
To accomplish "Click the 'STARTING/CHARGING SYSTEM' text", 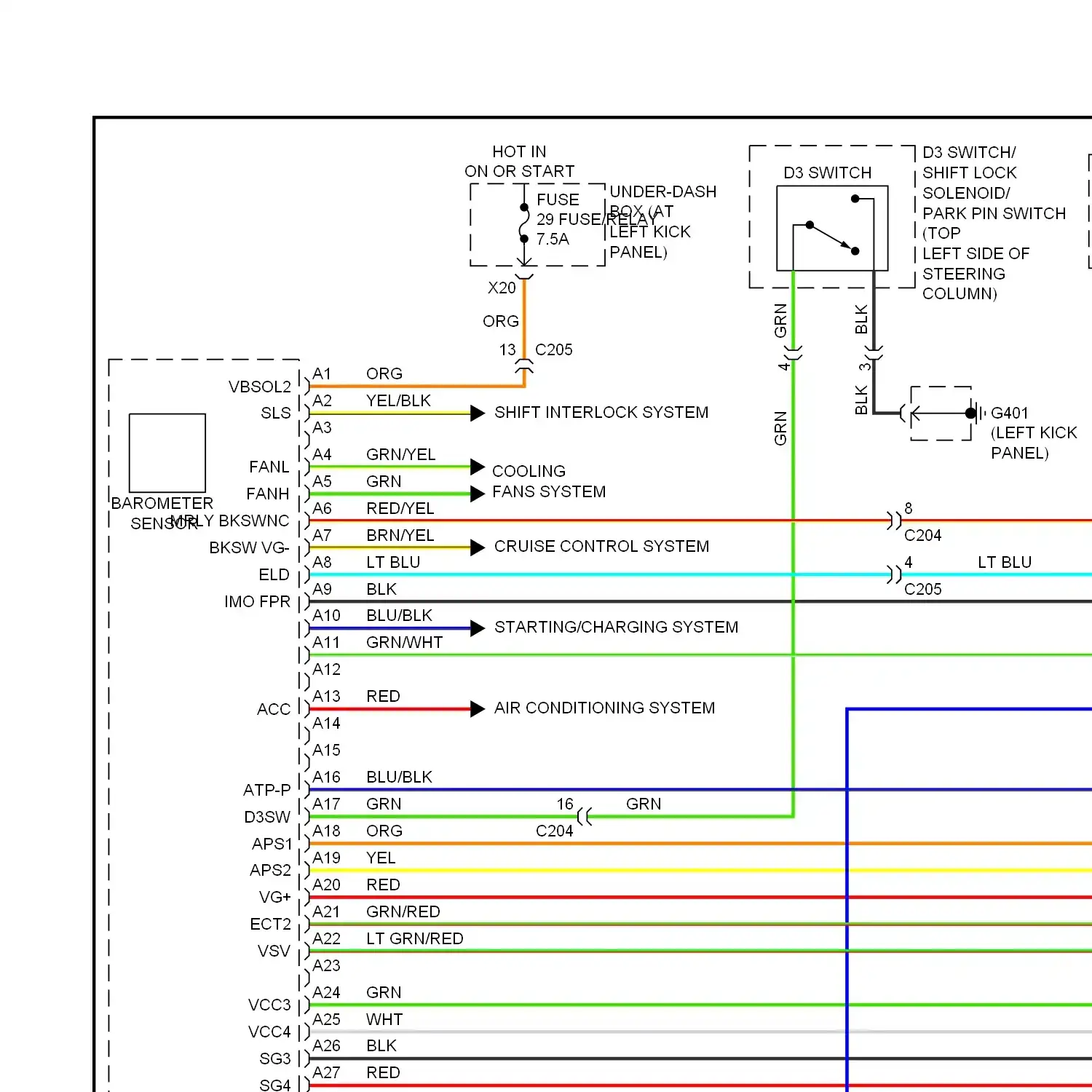I will pyautogui.click(x=617, y=628).
